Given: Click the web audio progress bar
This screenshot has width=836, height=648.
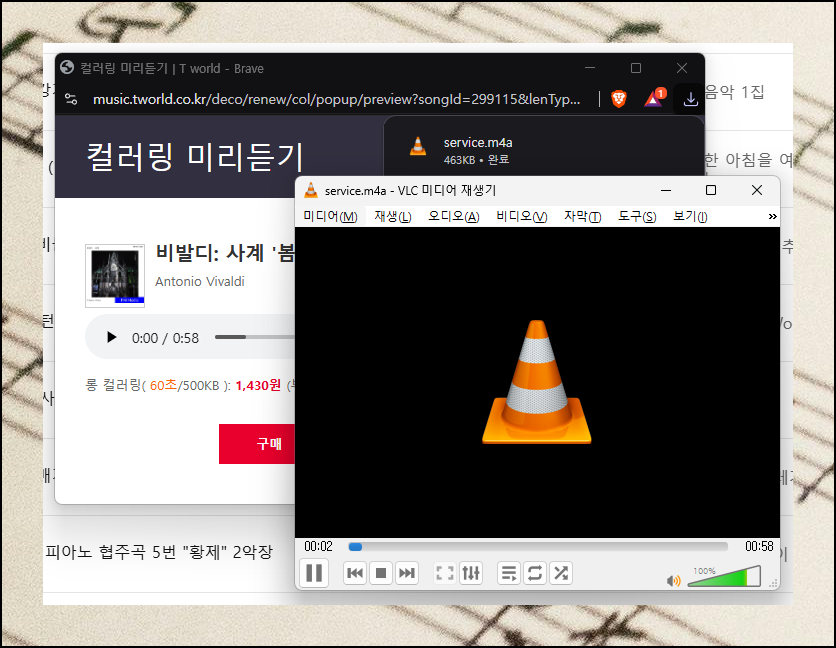Looking at the screenshot, I should point(254,337).
